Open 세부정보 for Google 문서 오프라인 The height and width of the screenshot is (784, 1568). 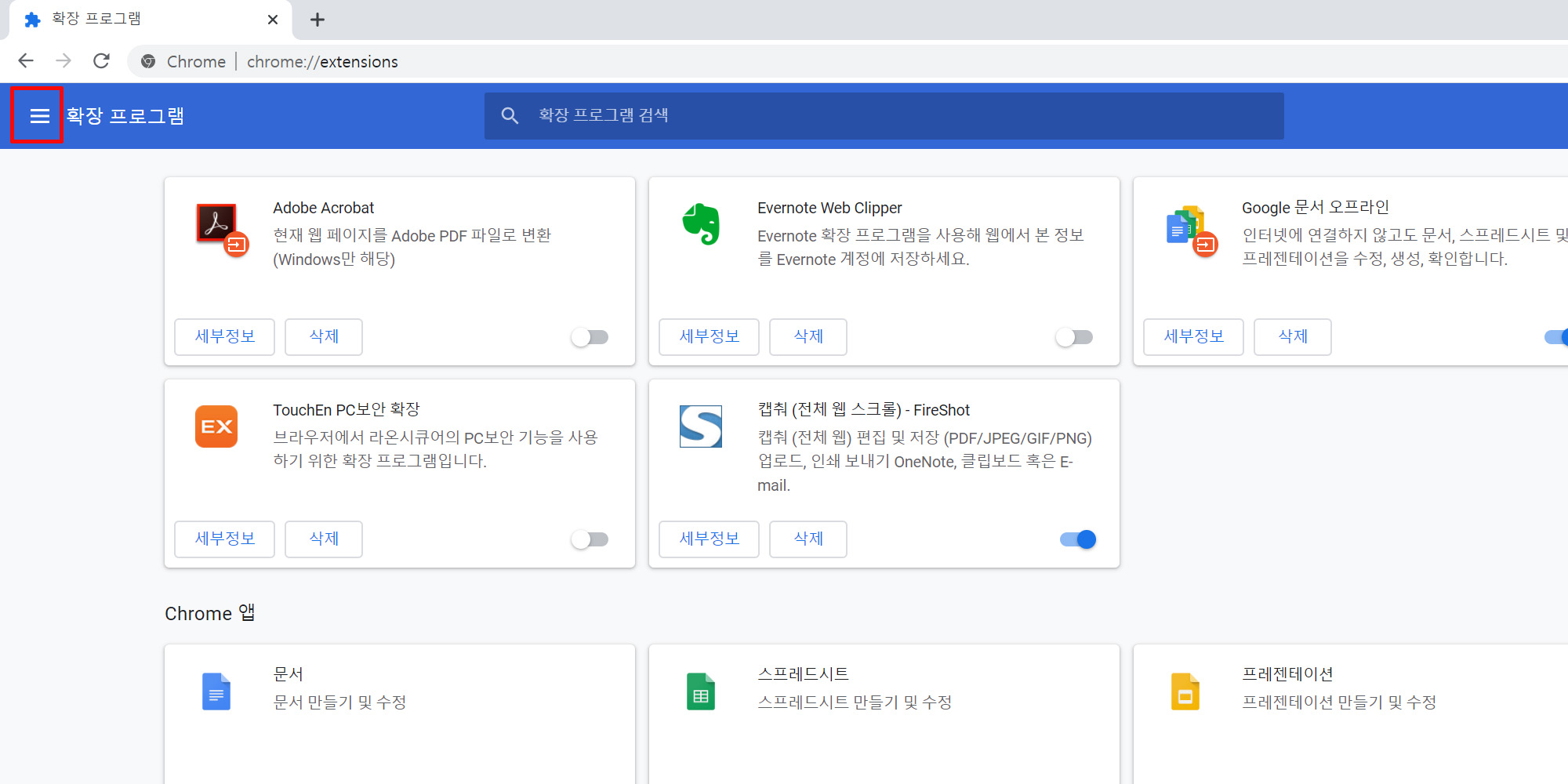pyautogui.click(x=1194, y=337)
